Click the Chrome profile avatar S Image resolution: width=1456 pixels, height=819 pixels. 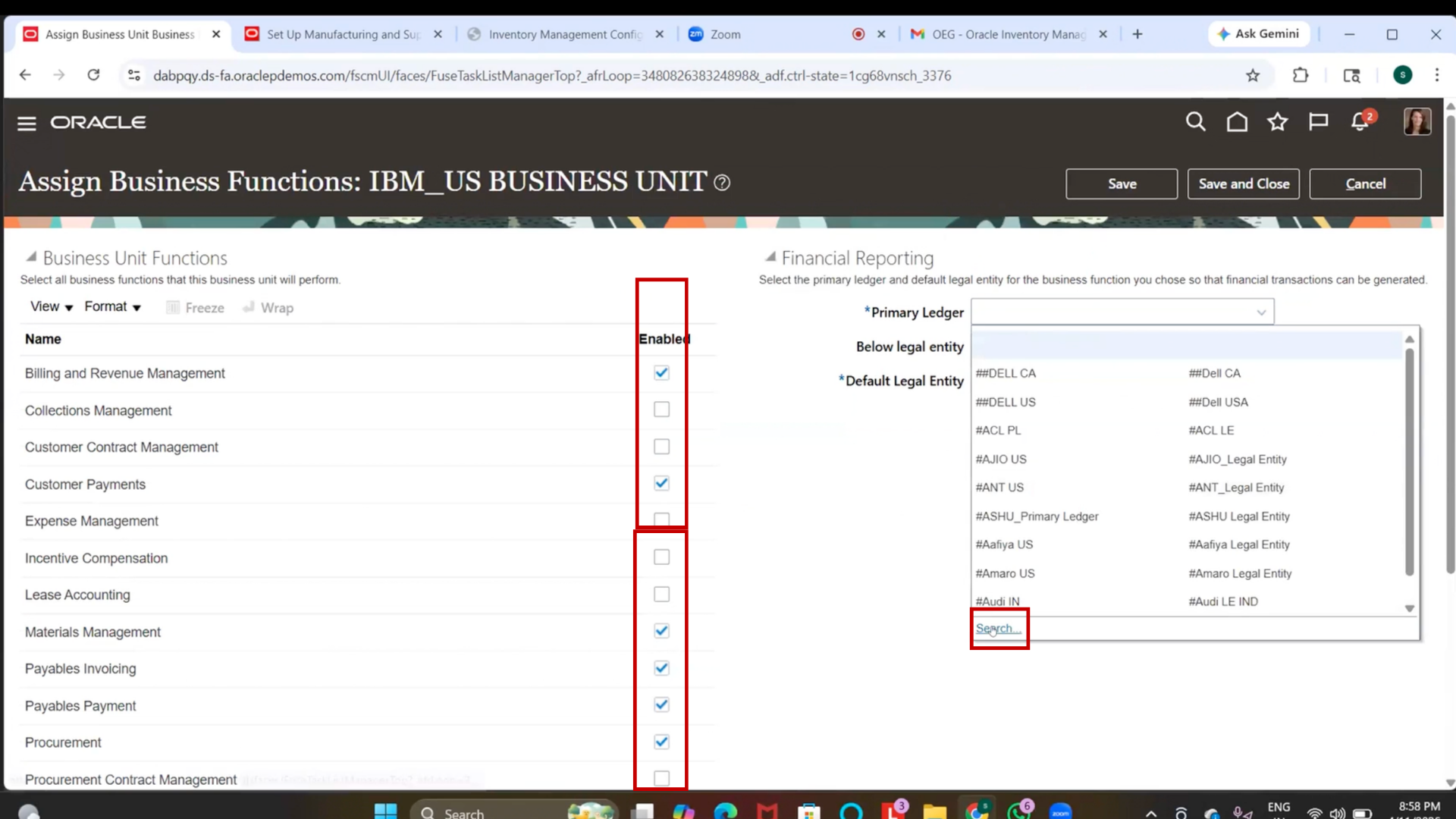click(1403, 75)
